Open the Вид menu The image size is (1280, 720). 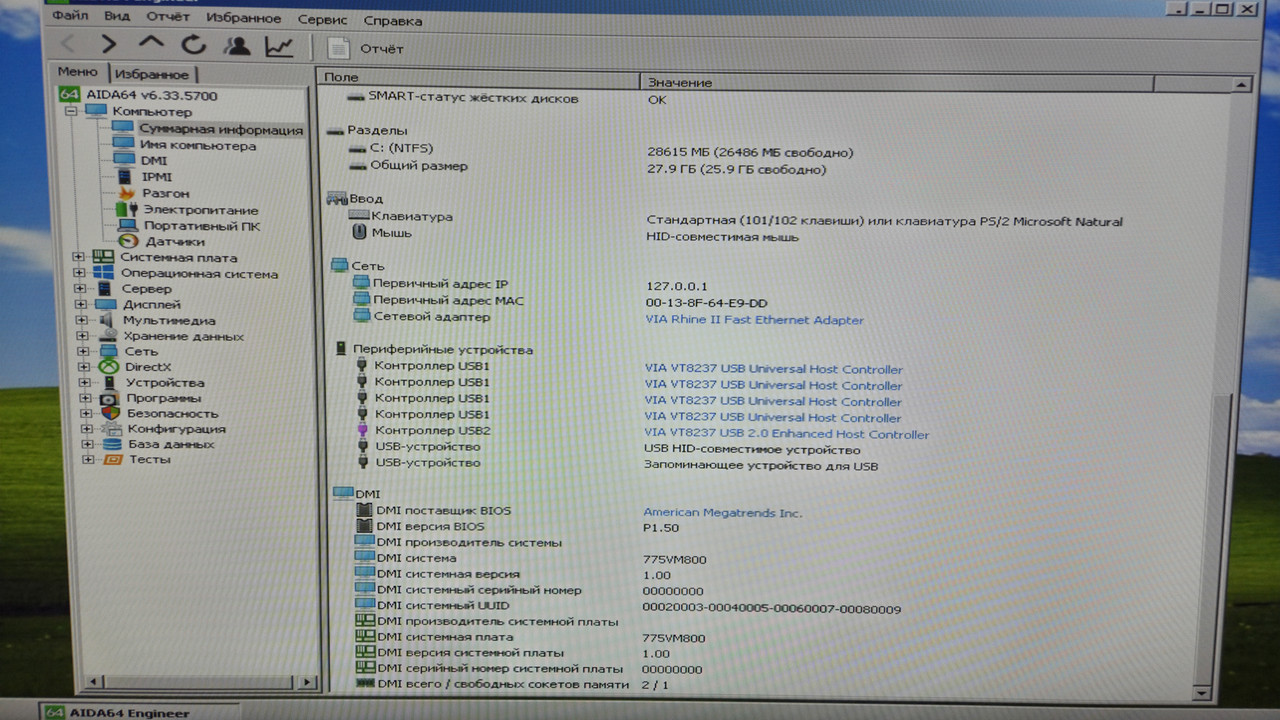(x=117, y=17)
